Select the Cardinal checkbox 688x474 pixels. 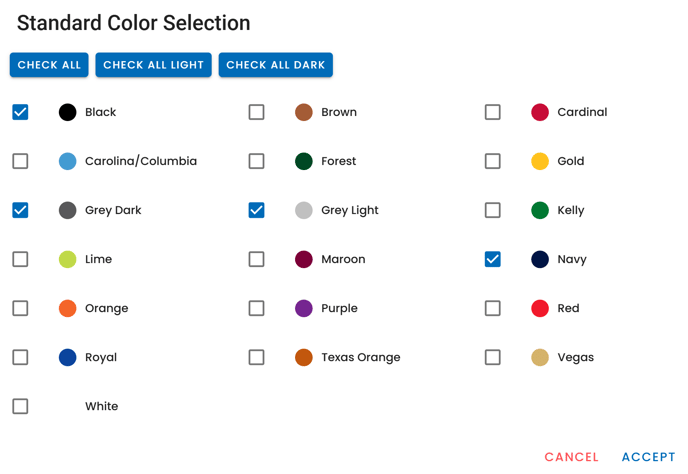click(x=493, y=112)
